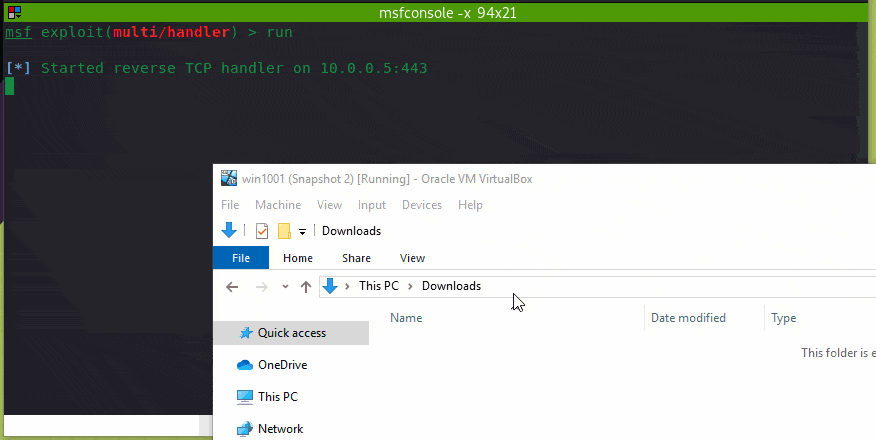
Task: Click the msfconsole window title text
Action: pos(447,12)
